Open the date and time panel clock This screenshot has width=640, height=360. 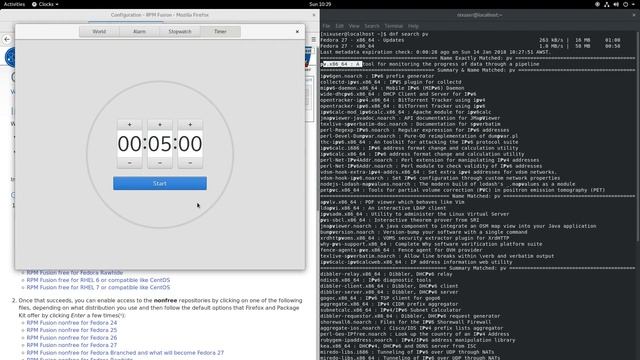pyautogui.click(x=320, y=4)
